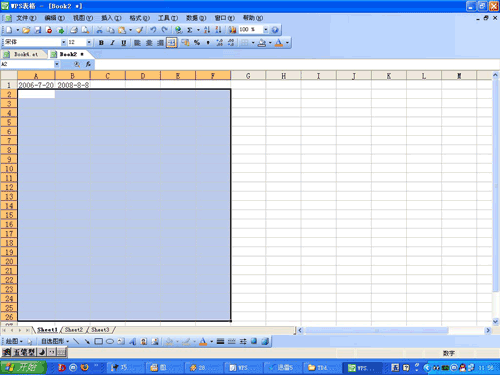Open the 编辑 menu
Image resolution: width=500 pixels, height=375 pixels.
pos(55,18)
